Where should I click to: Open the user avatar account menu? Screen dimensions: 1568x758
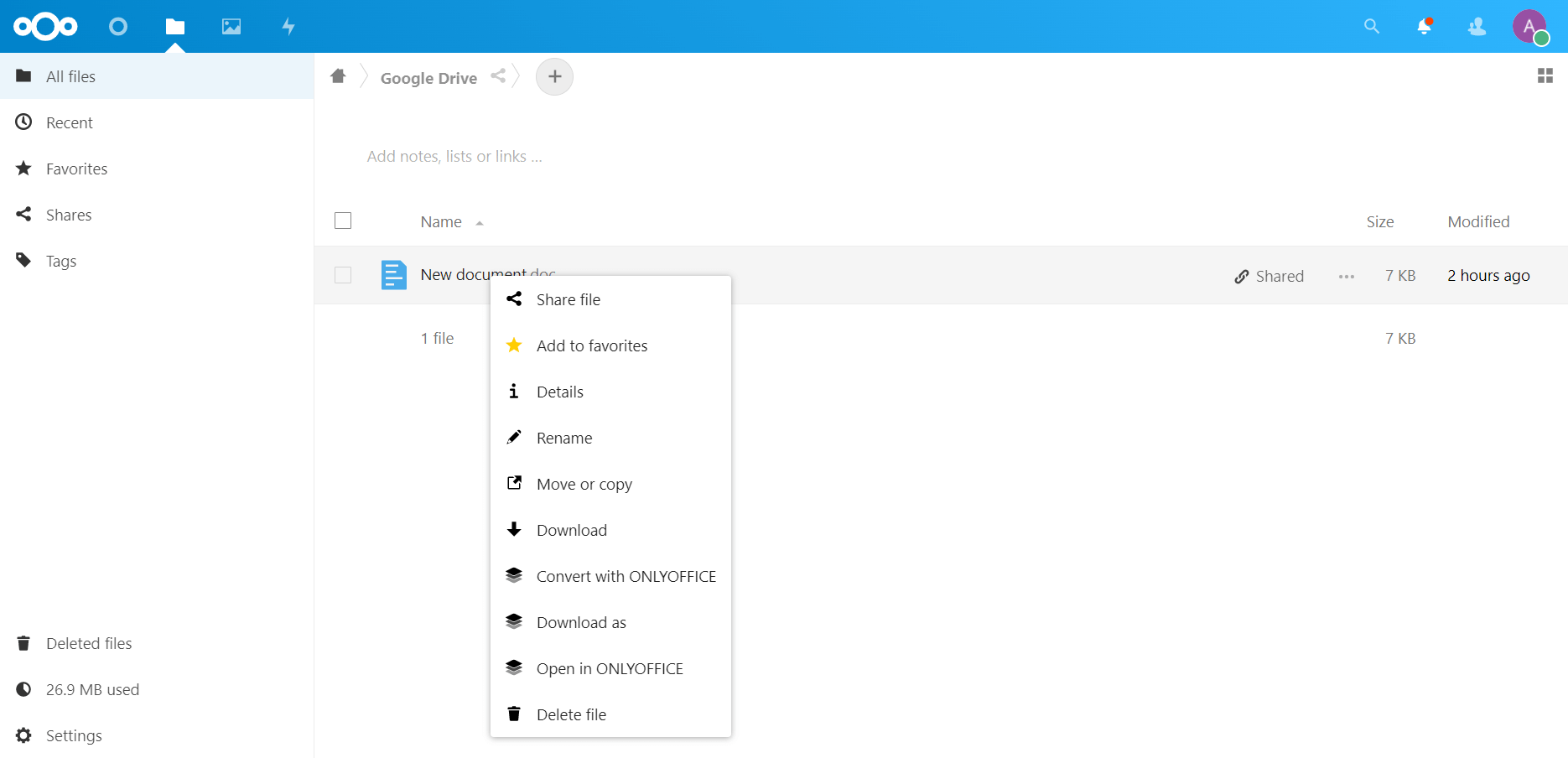pyautogui.click(x=1529, y=27)
